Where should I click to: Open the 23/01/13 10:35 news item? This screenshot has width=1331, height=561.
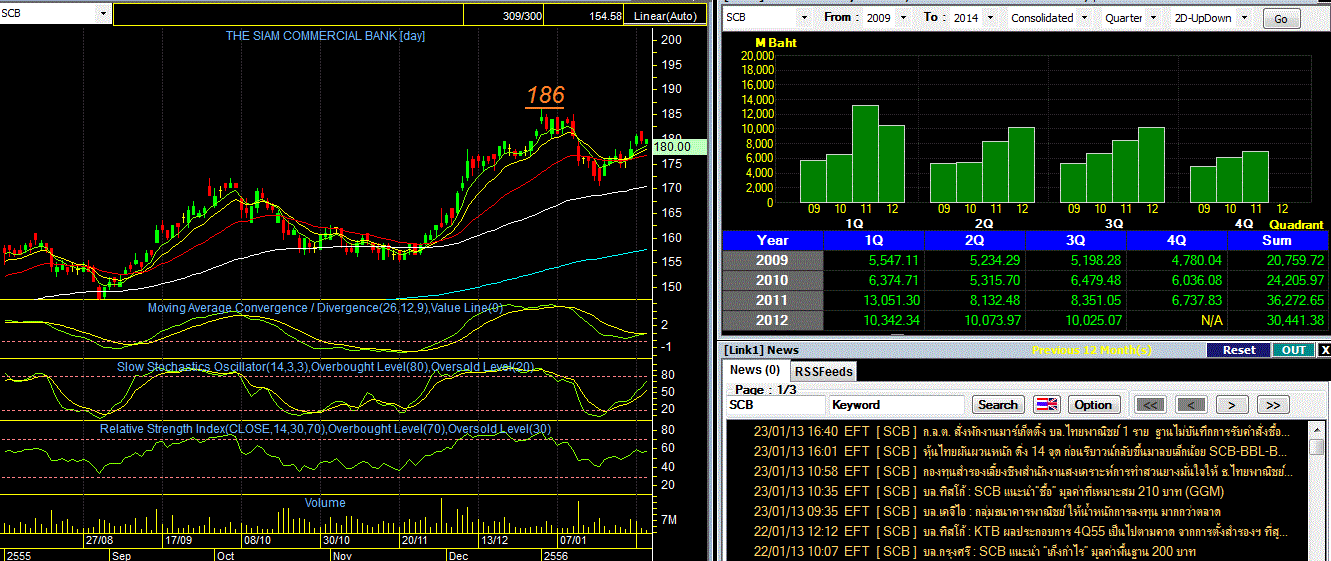coord(1015,491)
